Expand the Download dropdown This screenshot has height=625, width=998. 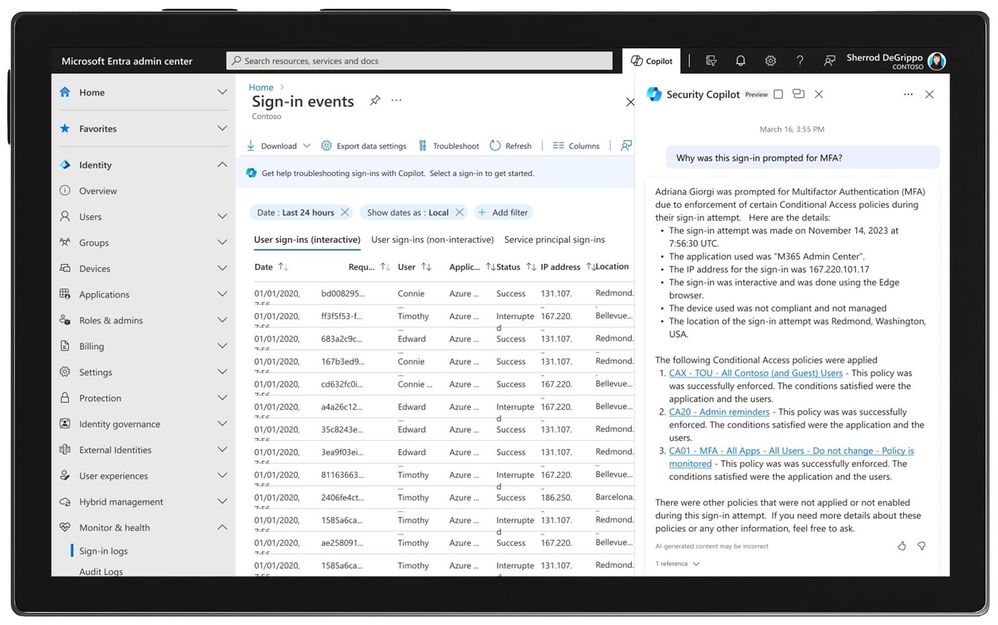[306, 146]
